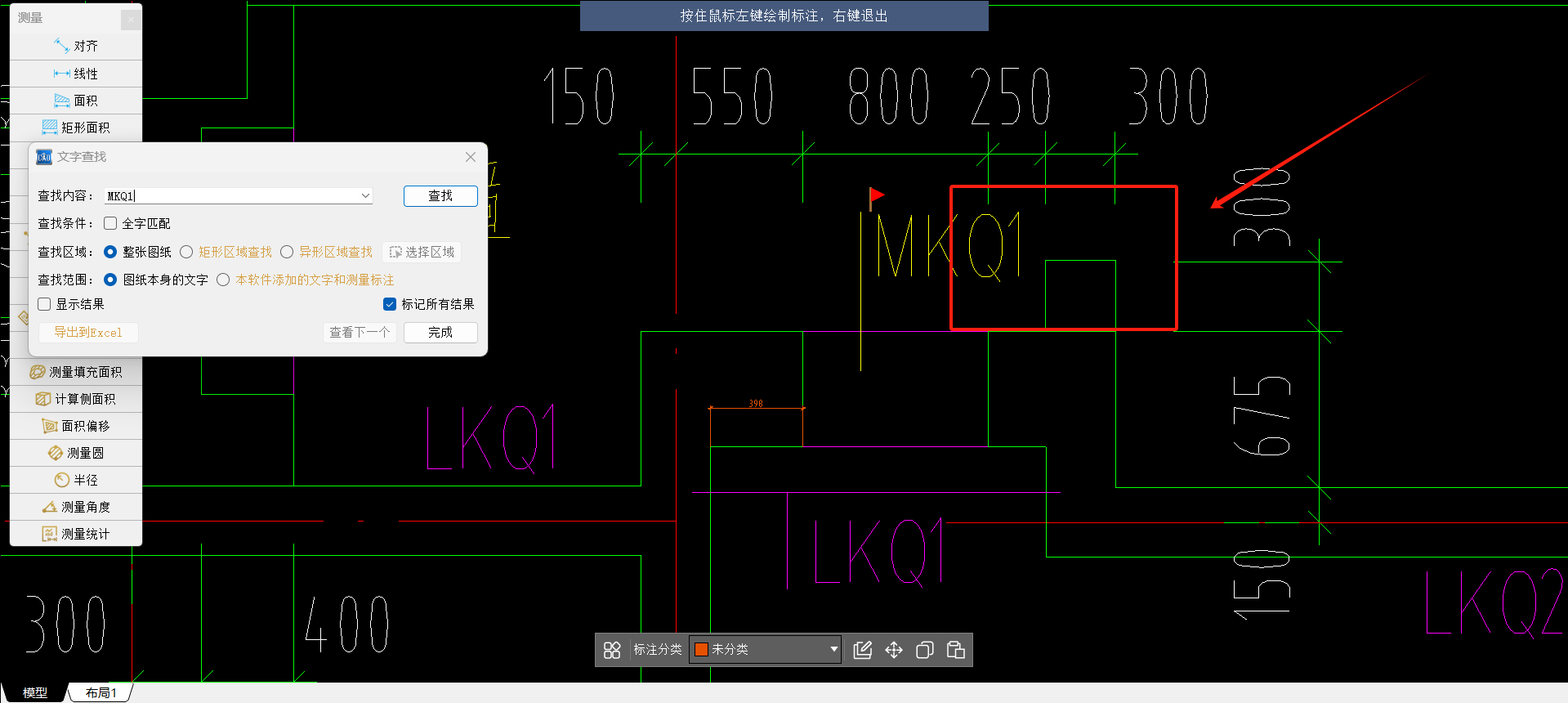Select 图纸本身的文字 radio option
This screenshot has width=1568, height=703.
coord(110,280)
